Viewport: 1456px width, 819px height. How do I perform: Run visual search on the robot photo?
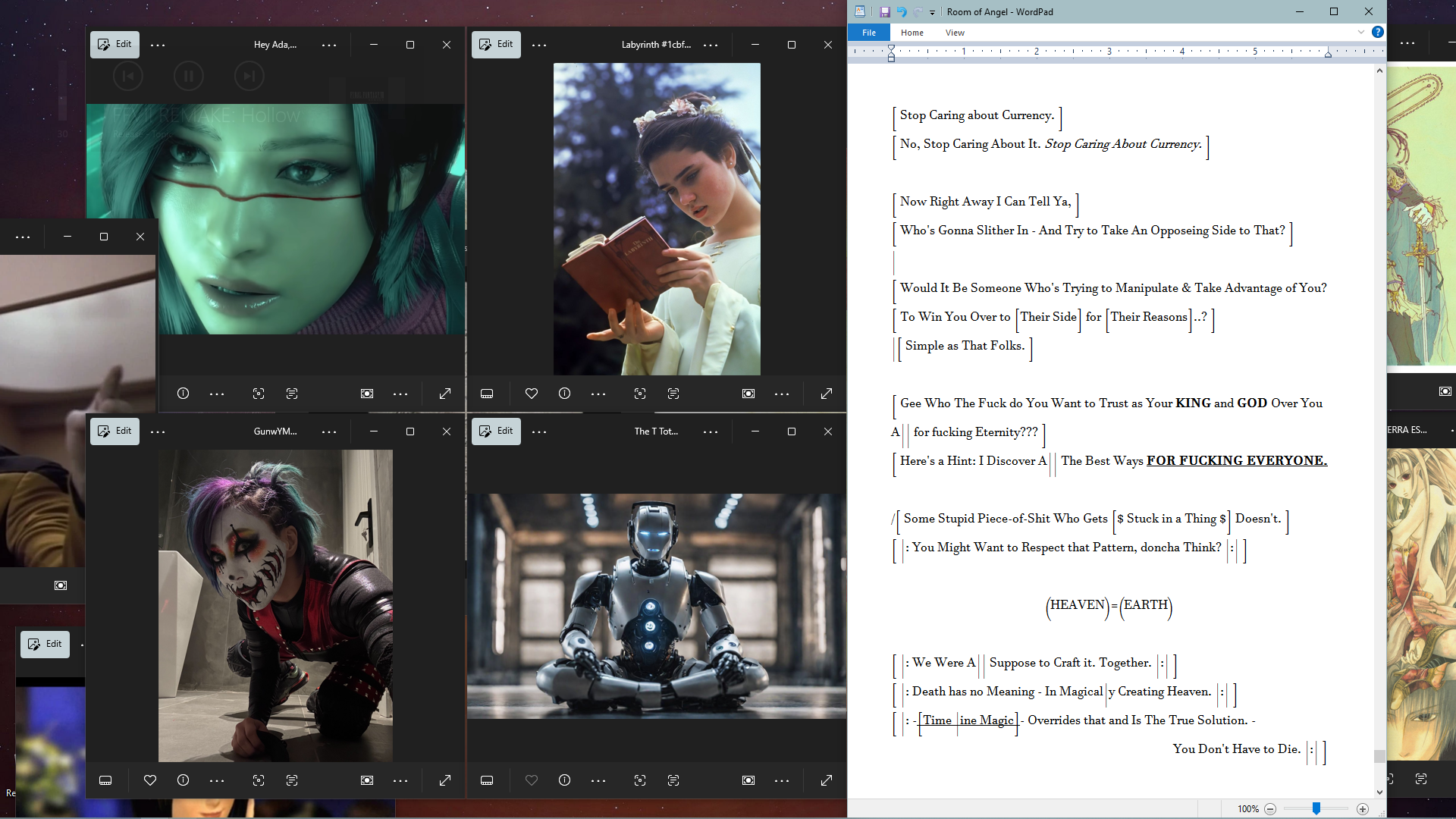(x=640, y=780)
